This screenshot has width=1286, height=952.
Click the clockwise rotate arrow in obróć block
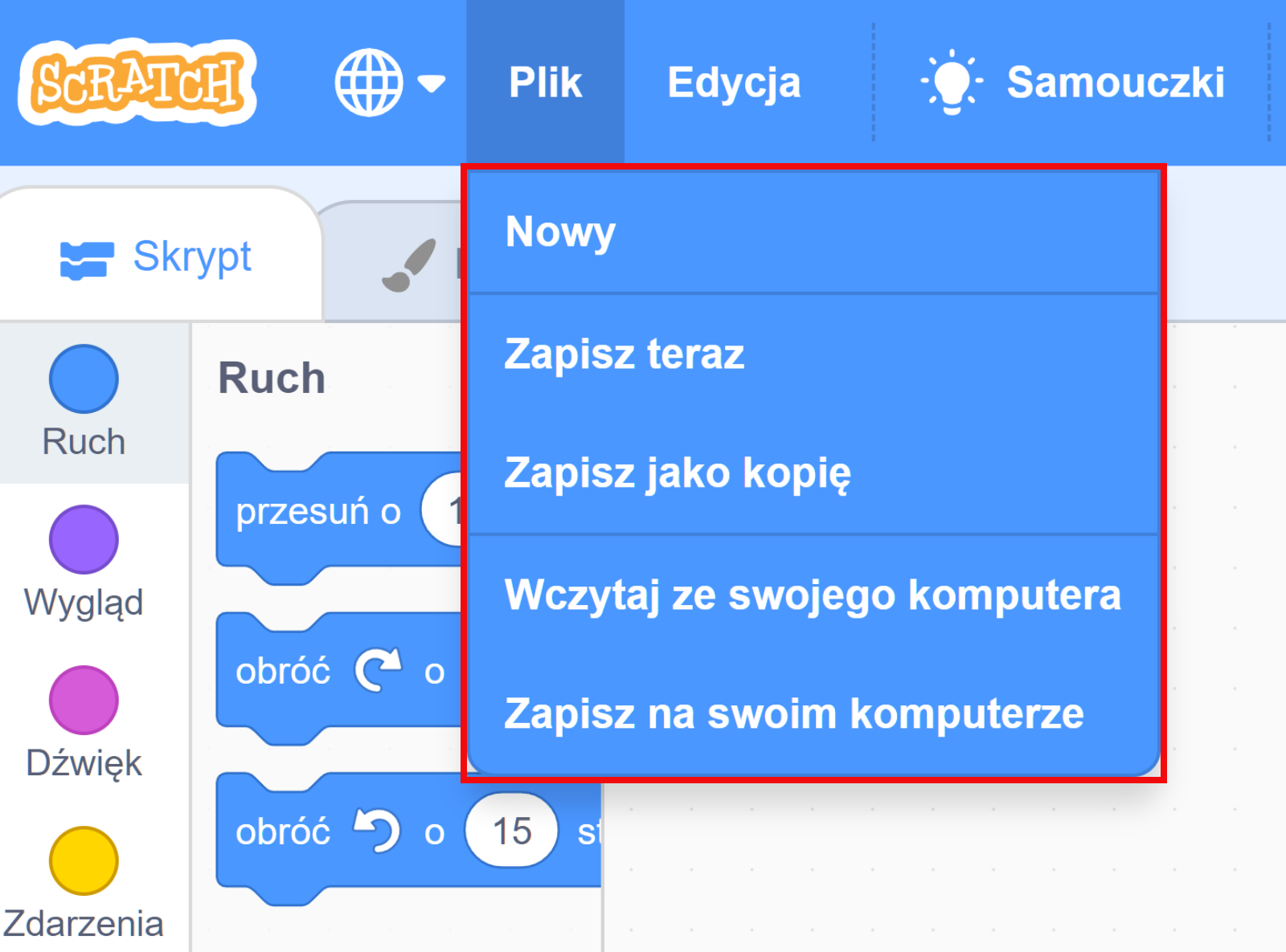[x=378, y=669]
